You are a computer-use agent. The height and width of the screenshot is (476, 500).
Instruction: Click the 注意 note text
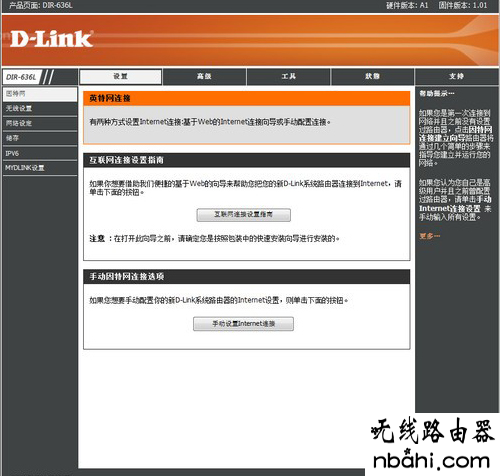click(214, 239)
